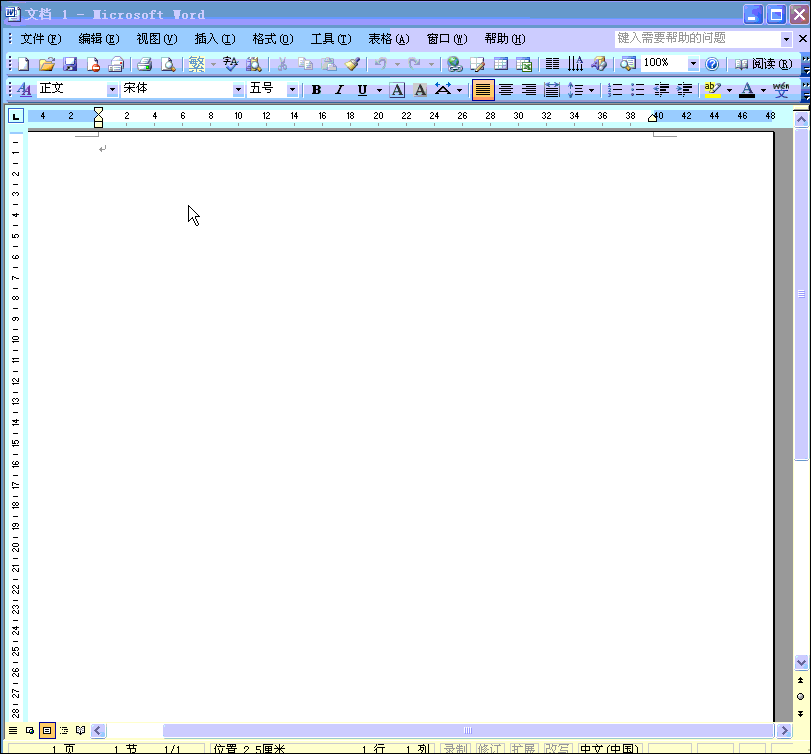Toggle center alignment
The height and width of the screenshot is (754, 811).
click(506, 90)
